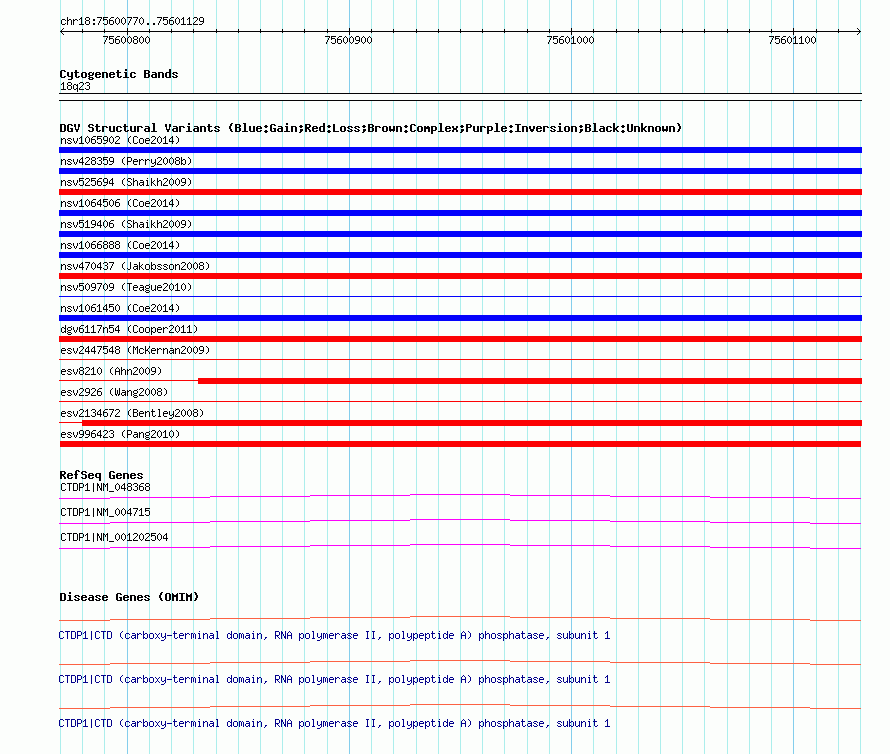Click the nsv525694 (Shaikh2009) variant label
The width and height of the screenshot is (890, 754).
pos(126,182)
